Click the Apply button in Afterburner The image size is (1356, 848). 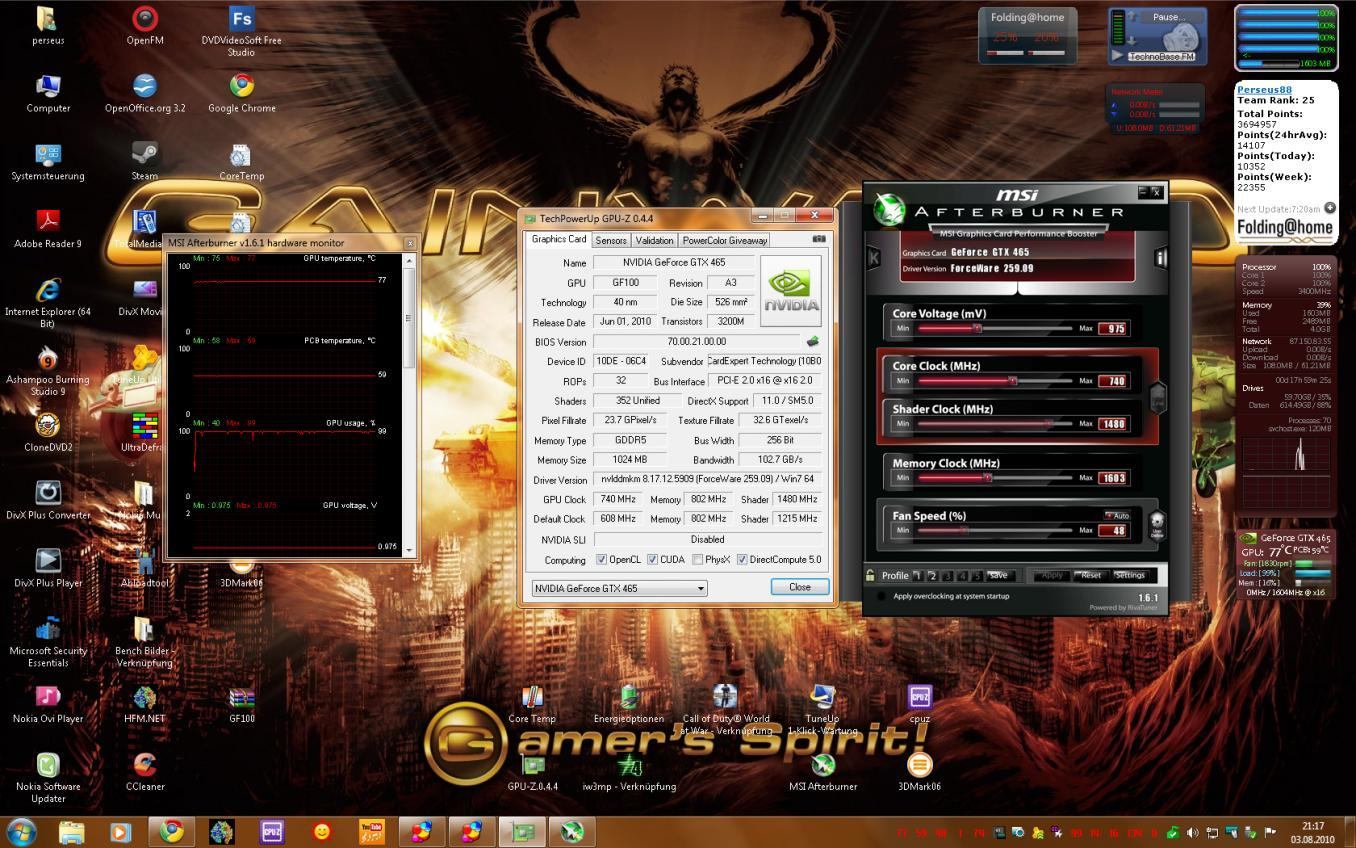1052,575
